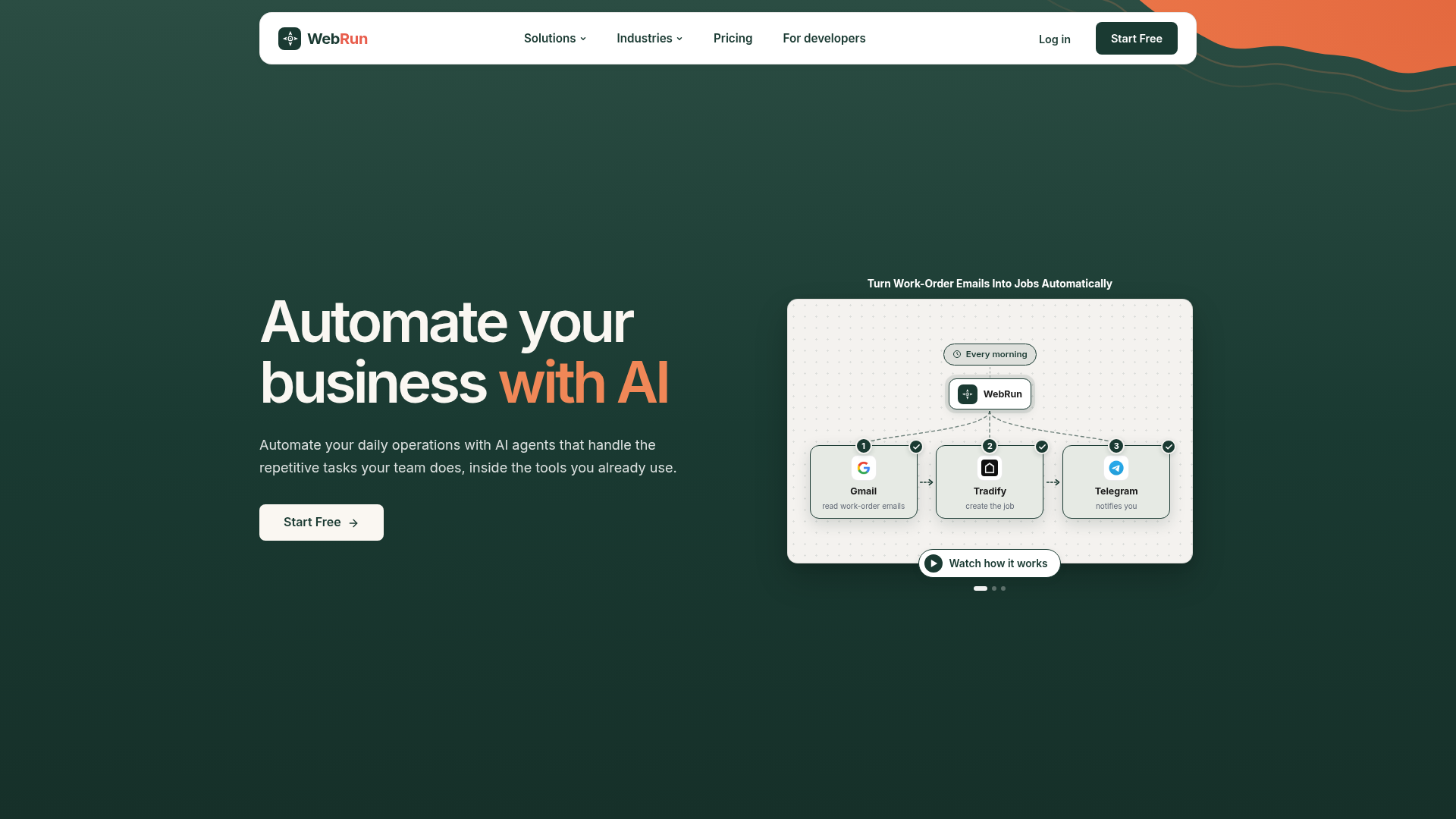Click the 'Every morning' text
The width and height of the screenshot is (1456, 819).
(x=996, y=354)
